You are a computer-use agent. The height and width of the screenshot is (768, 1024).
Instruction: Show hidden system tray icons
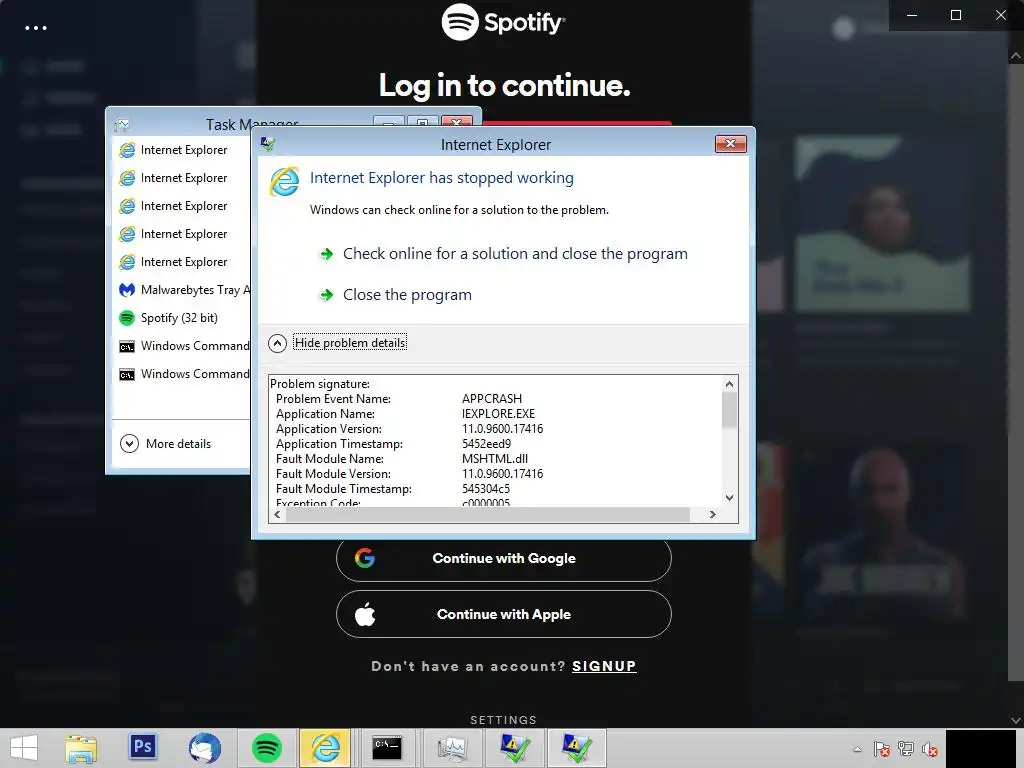[857, 749]
